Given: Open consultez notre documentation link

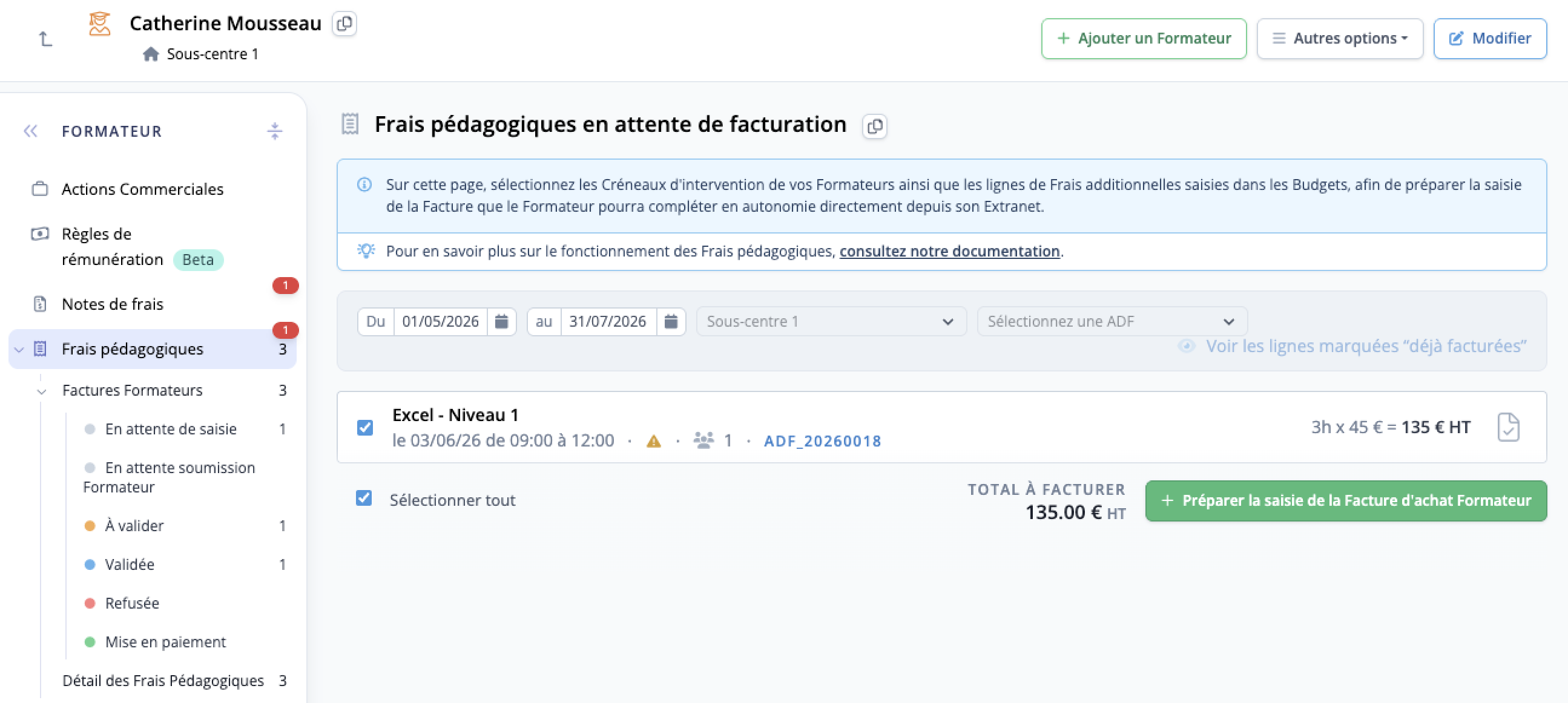Looking at the screenshot, I should click(x=949, y=250).
